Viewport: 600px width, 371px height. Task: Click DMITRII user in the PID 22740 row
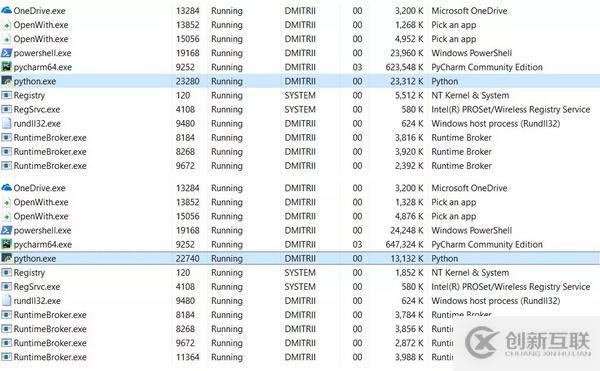point(300,259)
